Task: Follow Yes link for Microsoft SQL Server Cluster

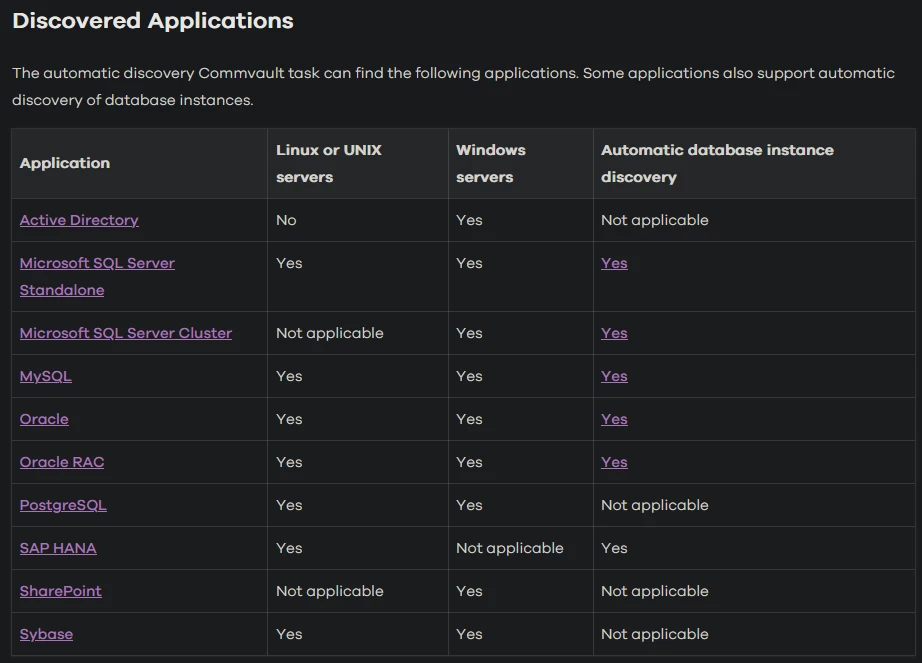Action: [x=614, y=333]
